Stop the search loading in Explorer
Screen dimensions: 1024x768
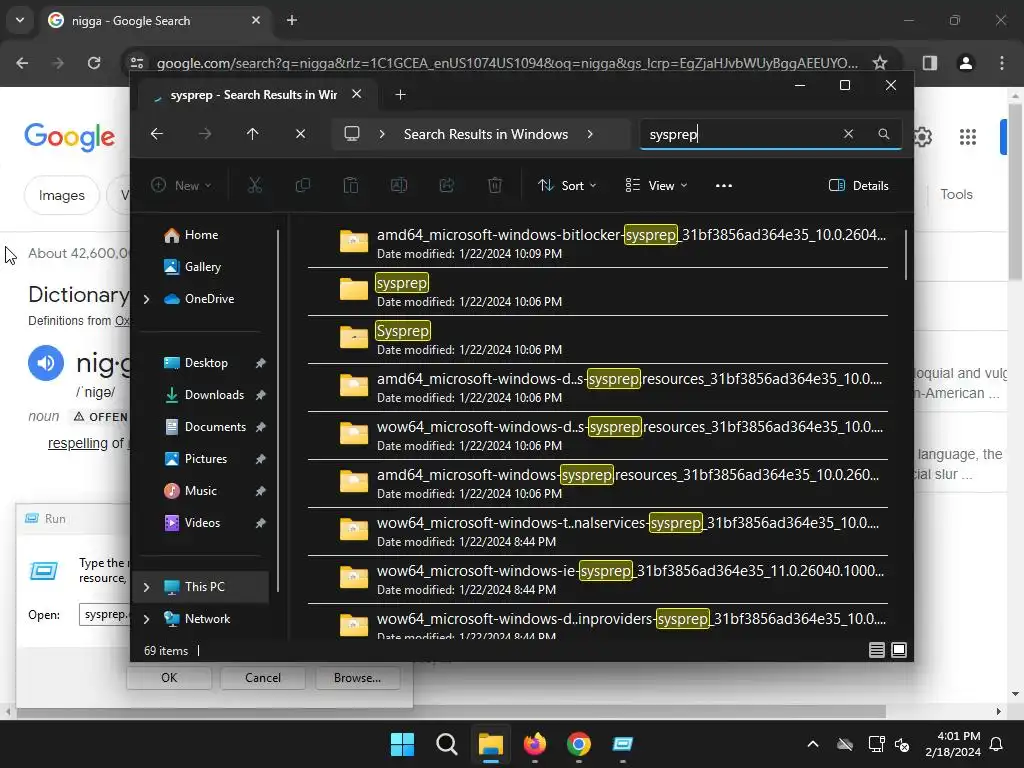click(300, 134)
